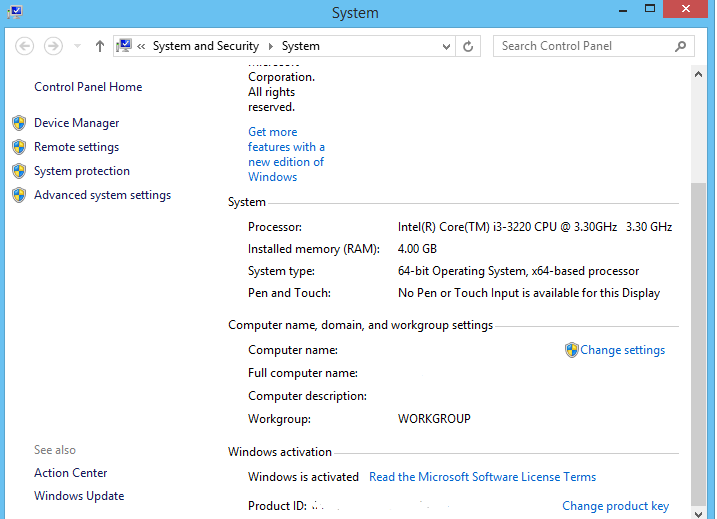Select the processor value Intel Core i3-3220
The height and width of the screenshot is (519, 717).
[x=535, y=227]
